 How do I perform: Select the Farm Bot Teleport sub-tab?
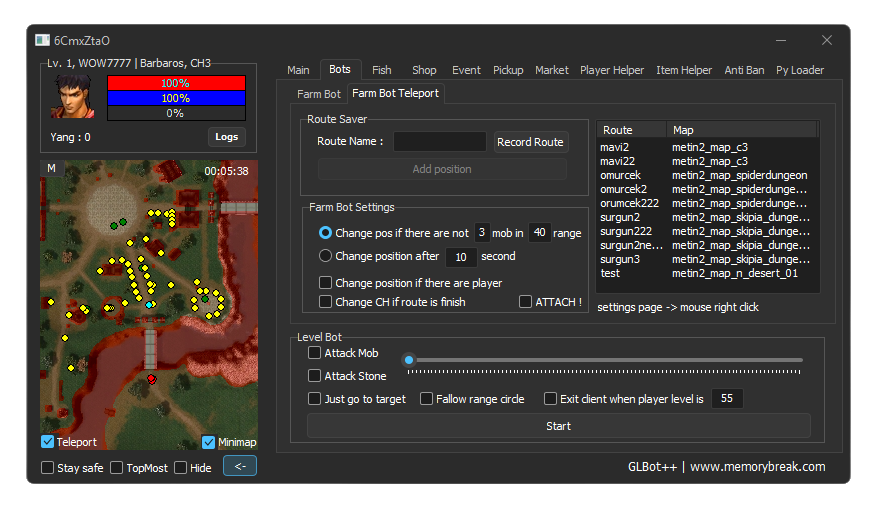pyautogui.click(x=396, y=93)
